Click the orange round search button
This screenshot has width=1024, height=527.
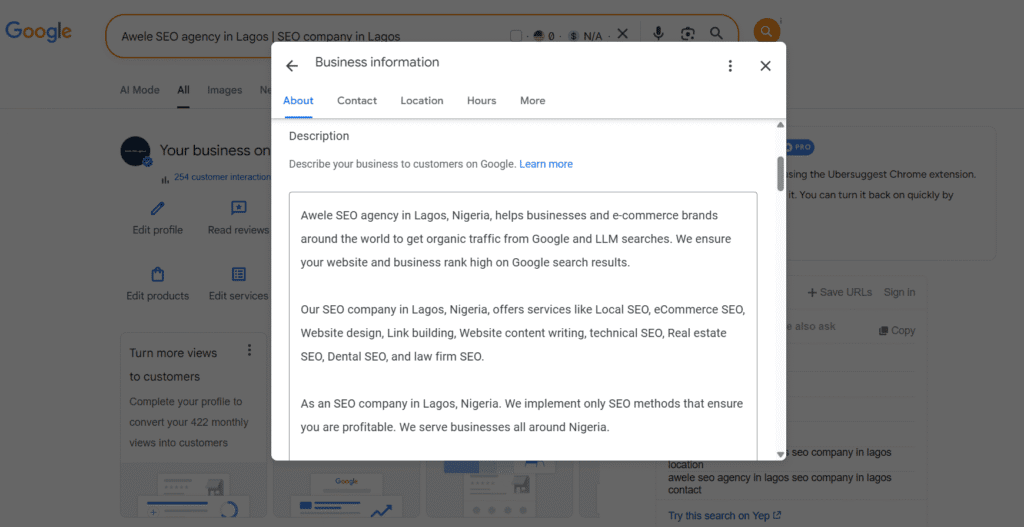pos(766,31)
